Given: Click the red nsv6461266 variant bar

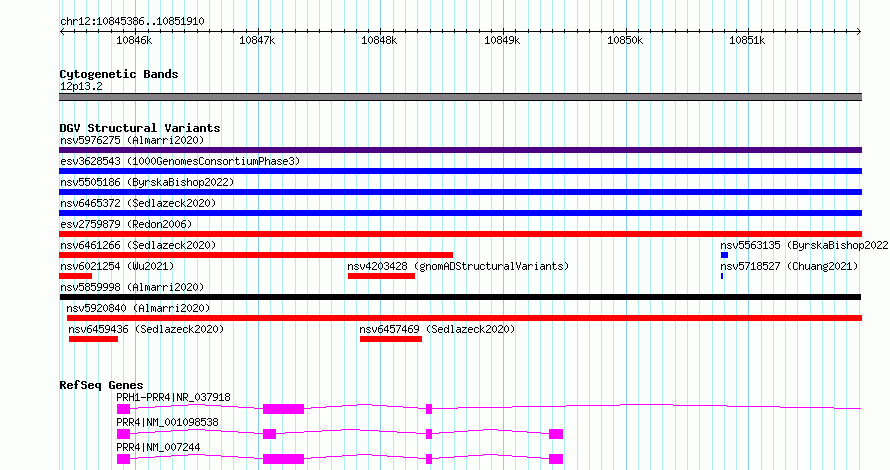Looking at the screenshot, I should [x=256, y=255].
